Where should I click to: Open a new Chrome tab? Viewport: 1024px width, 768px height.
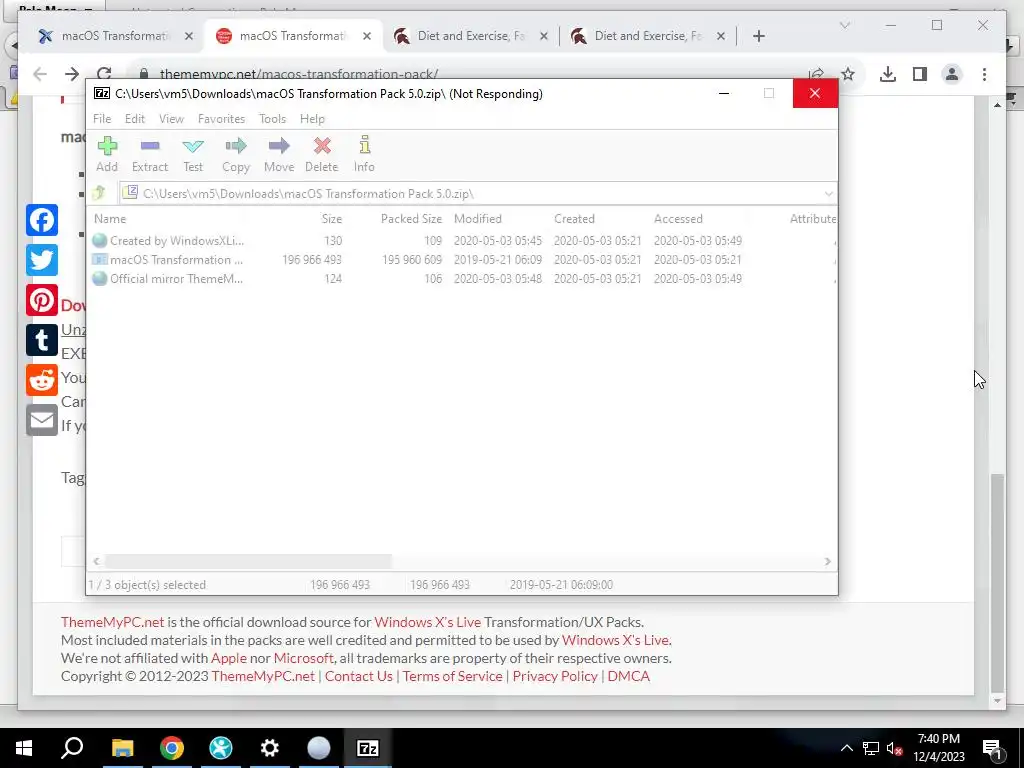click(x=758, y=36)
